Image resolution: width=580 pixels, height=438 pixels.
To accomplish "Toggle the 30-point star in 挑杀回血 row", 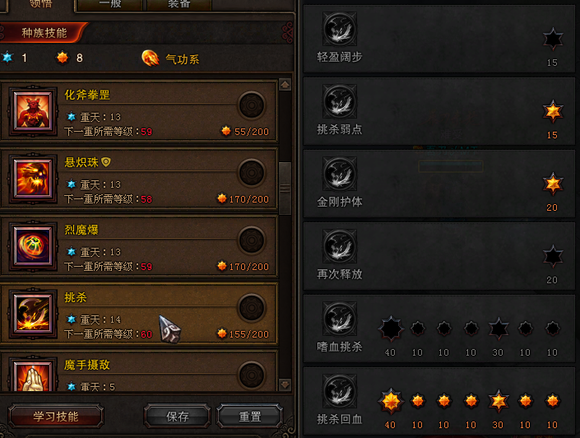I will tap(498, 401).
